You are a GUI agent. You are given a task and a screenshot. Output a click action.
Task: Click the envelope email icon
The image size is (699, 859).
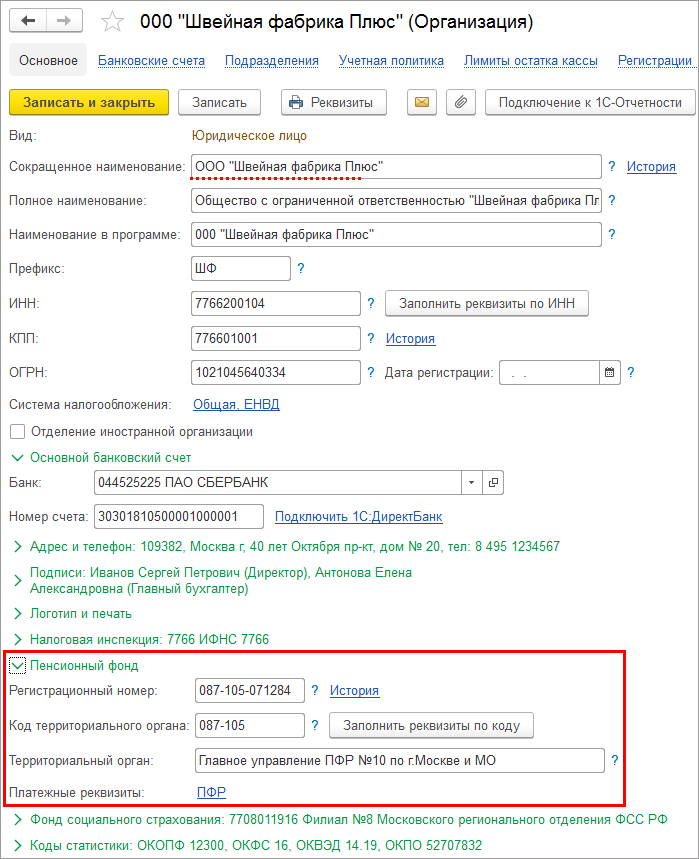421,102
